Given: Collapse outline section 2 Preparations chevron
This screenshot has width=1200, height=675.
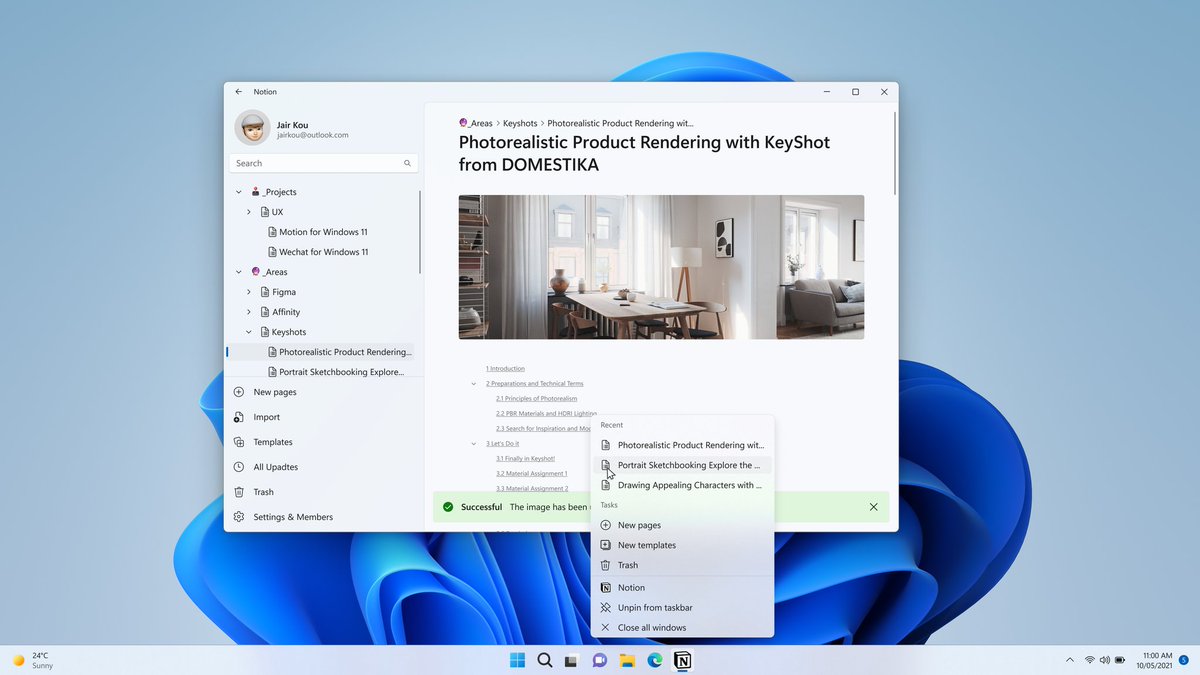Looking at the screenshot, I should [474, 384].
